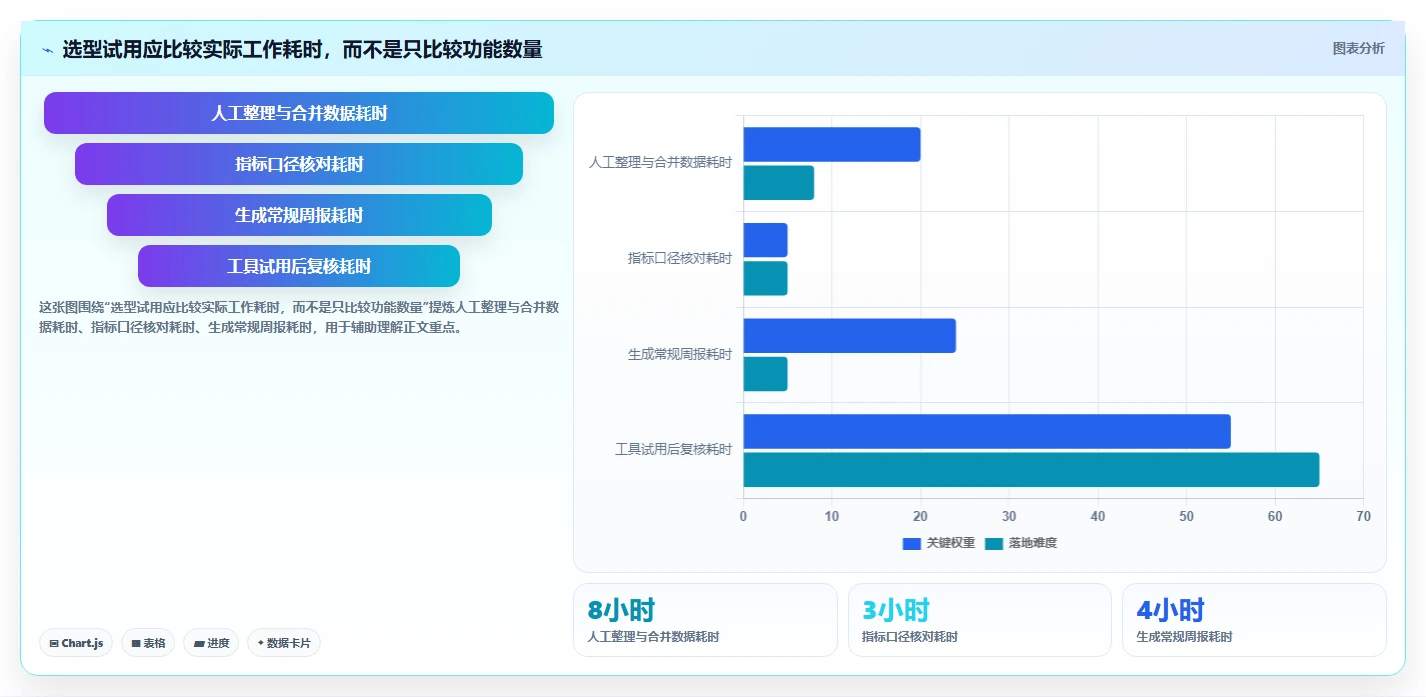Select funnel stage 生成常规周报耗时
The width and height of the screenshot is (1426, 697).
pyautogui.click(x=299, y=215)
